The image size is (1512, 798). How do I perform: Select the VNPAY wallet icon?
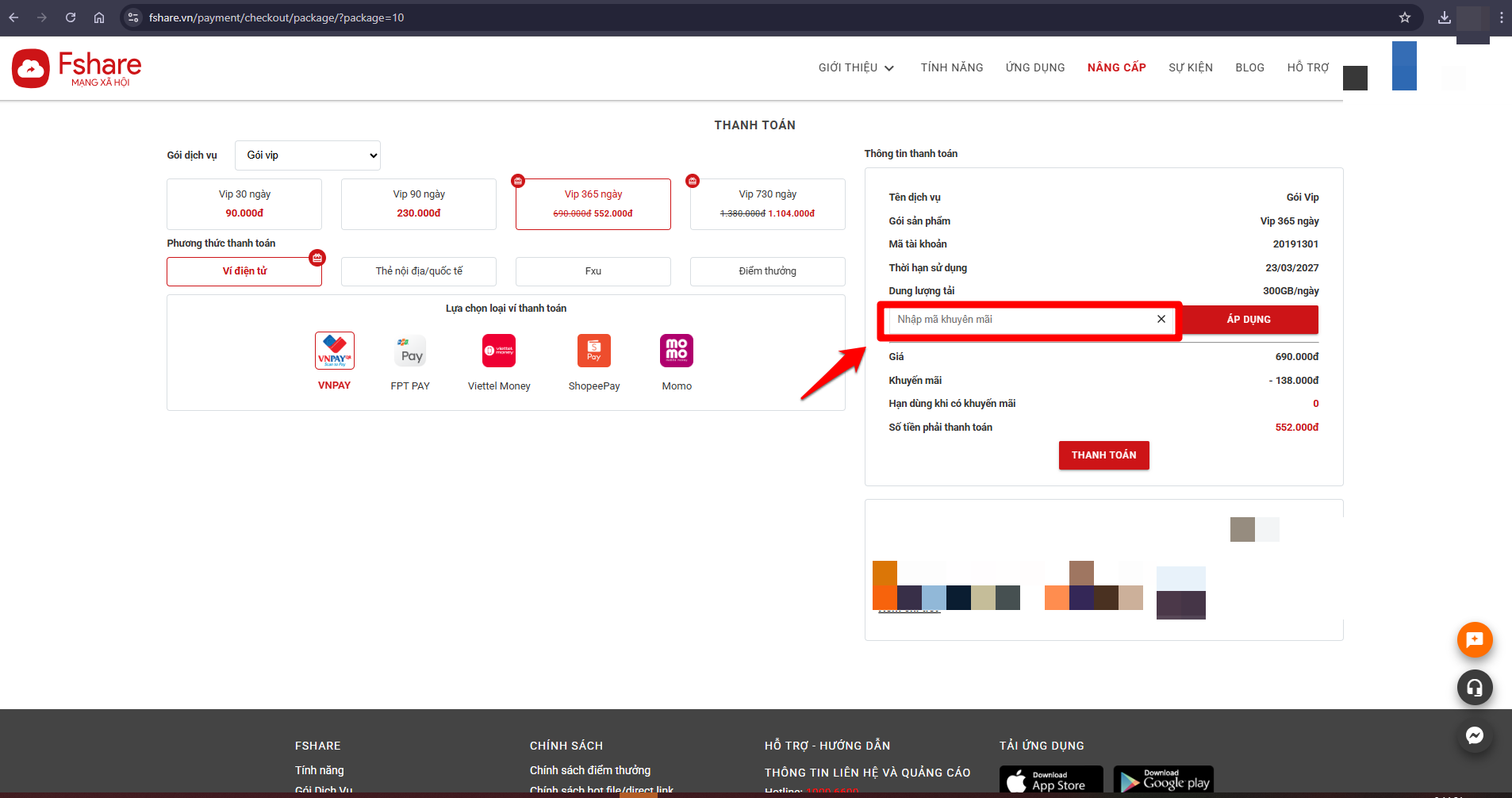pyautogui.click(x=334, y=351)
